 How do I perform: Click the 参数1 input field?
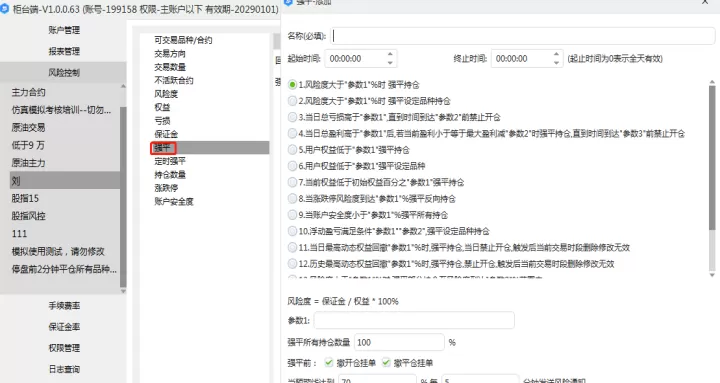[414, 320]
